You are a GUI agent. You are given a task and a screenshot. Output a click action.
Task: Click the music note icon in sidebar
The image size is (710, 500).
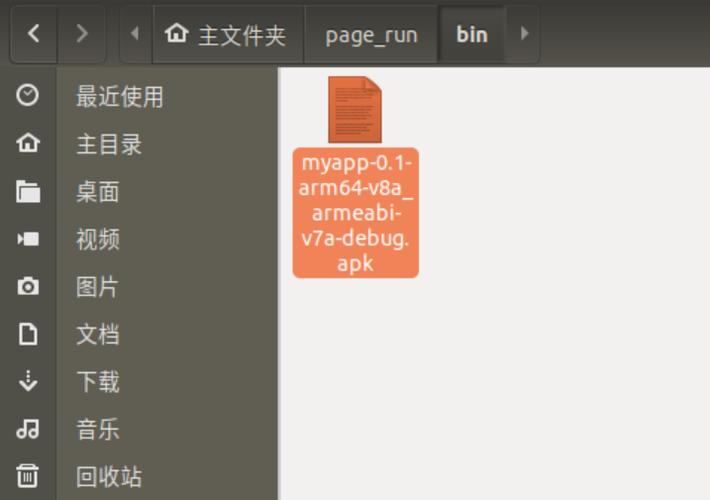point(28,428)
